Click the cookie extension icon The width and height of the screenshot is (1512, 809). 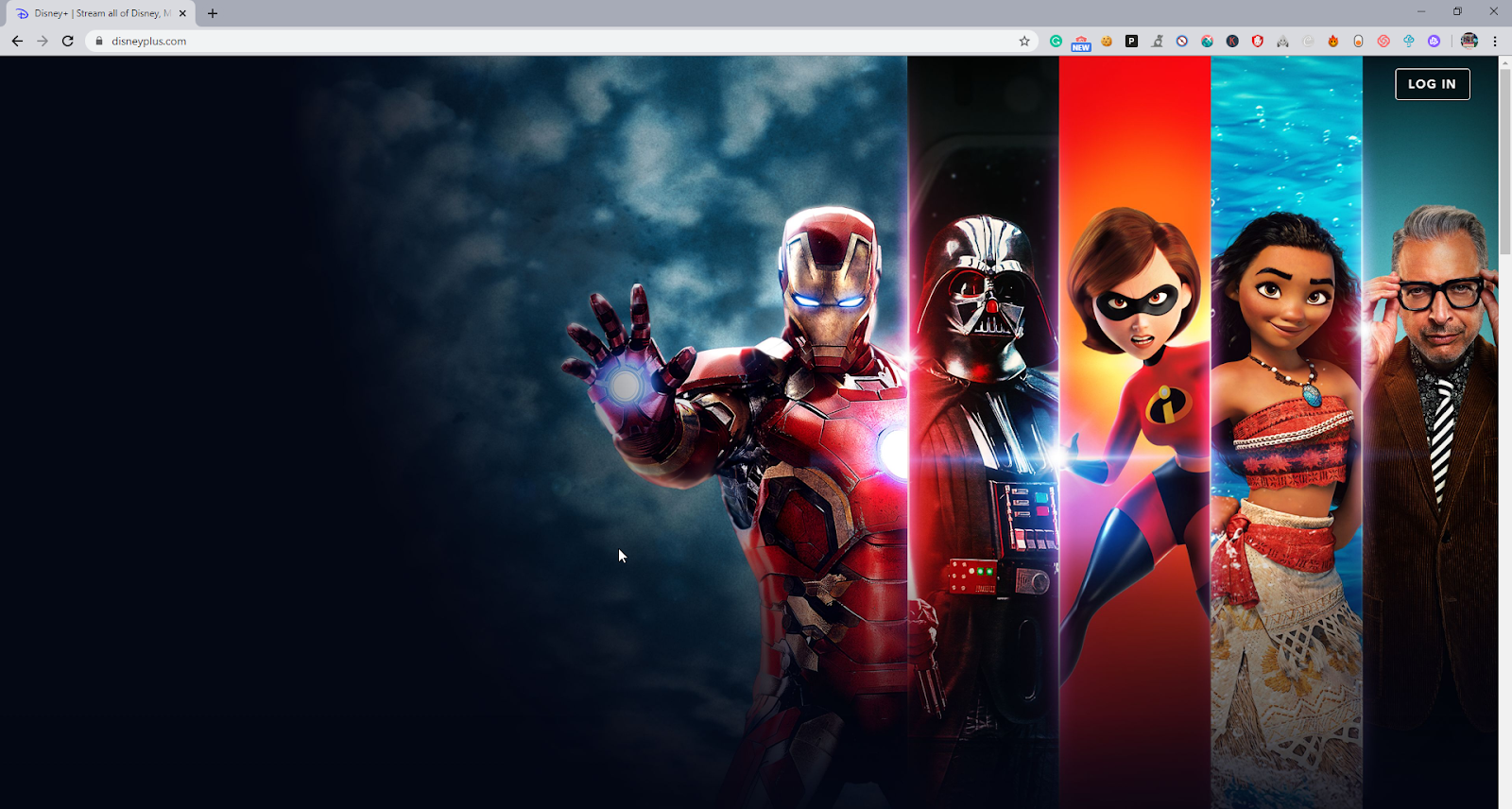[1107, 41]
